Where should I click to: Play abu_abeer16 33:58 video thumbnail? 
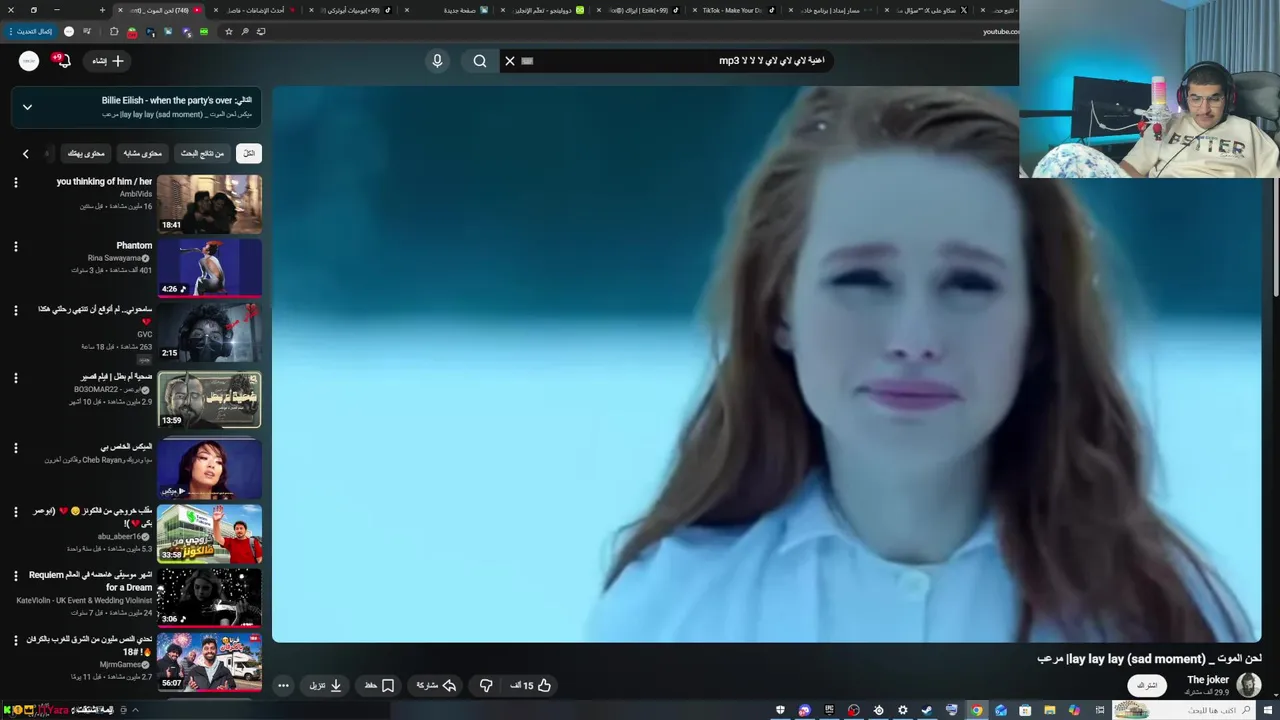[x=209, y=533]
